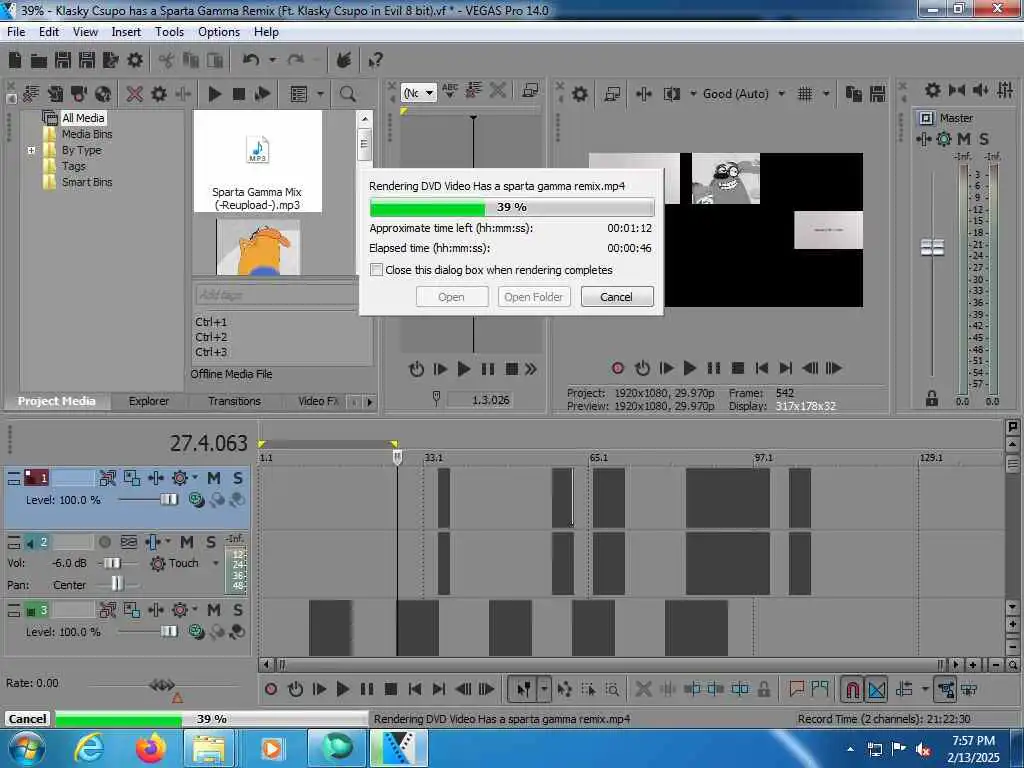
Task: Click the What's This help icon
Action: [375, 61]
